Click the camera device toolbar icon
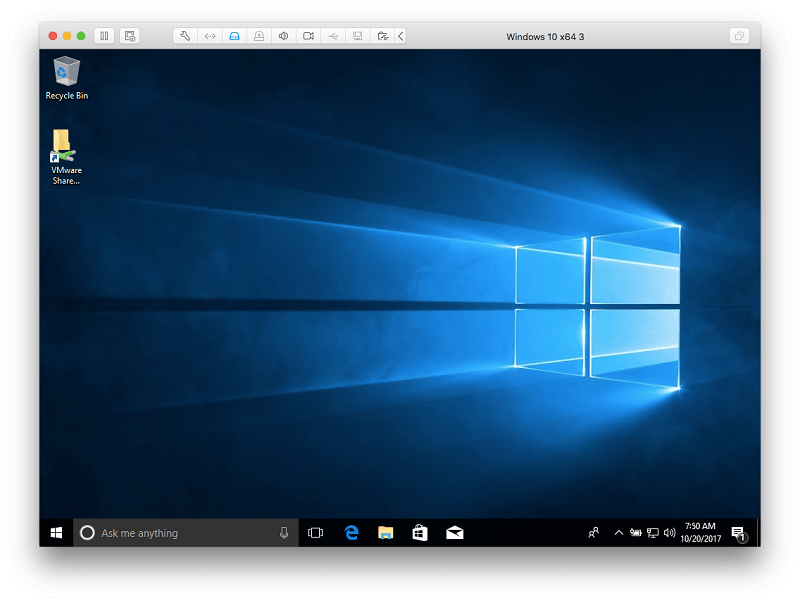The height and width of the screenshot is (603, 800). (308, 36)
